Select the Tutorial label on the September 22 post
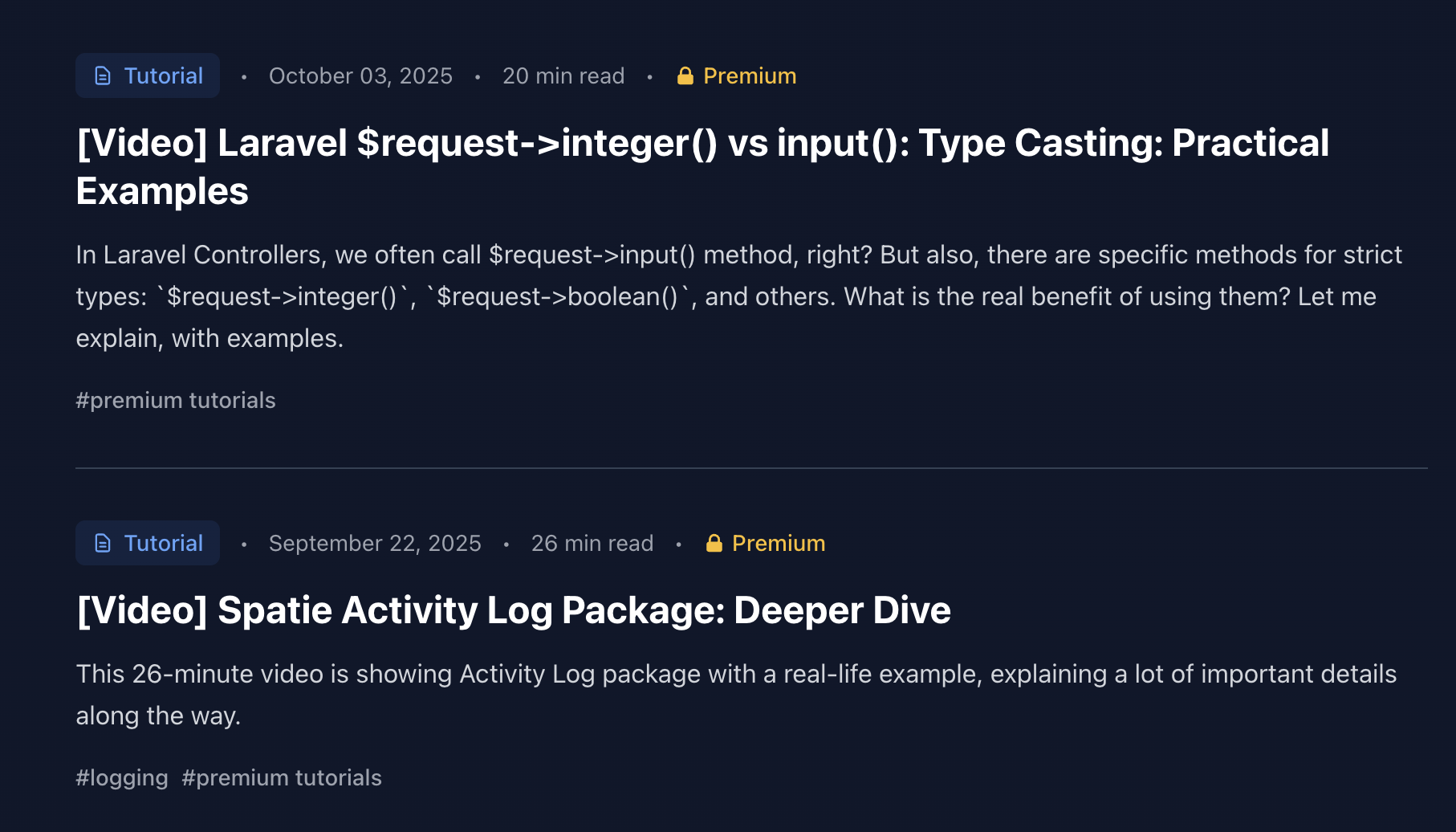Viewport: 1456px width, 832px height. coord(163,544)
